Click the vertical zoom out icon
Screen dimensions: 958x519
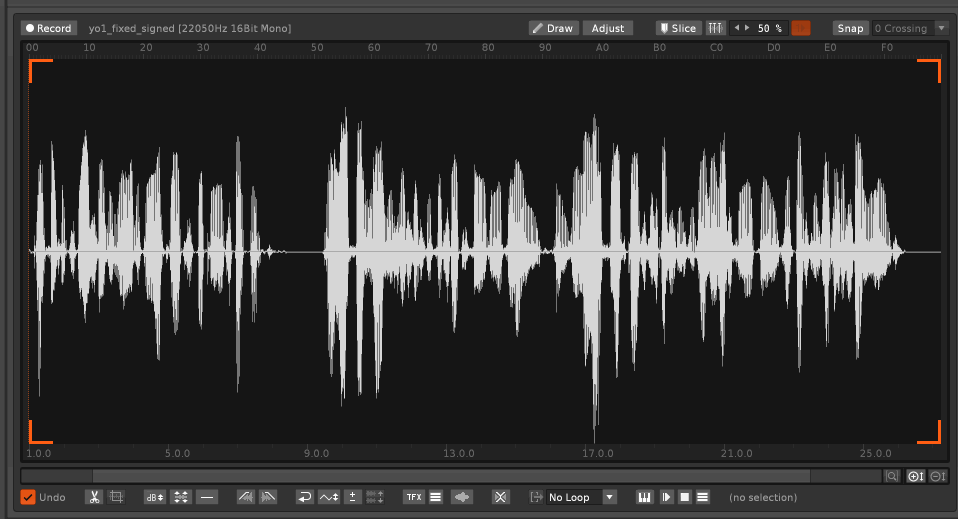tap(938, 477)
